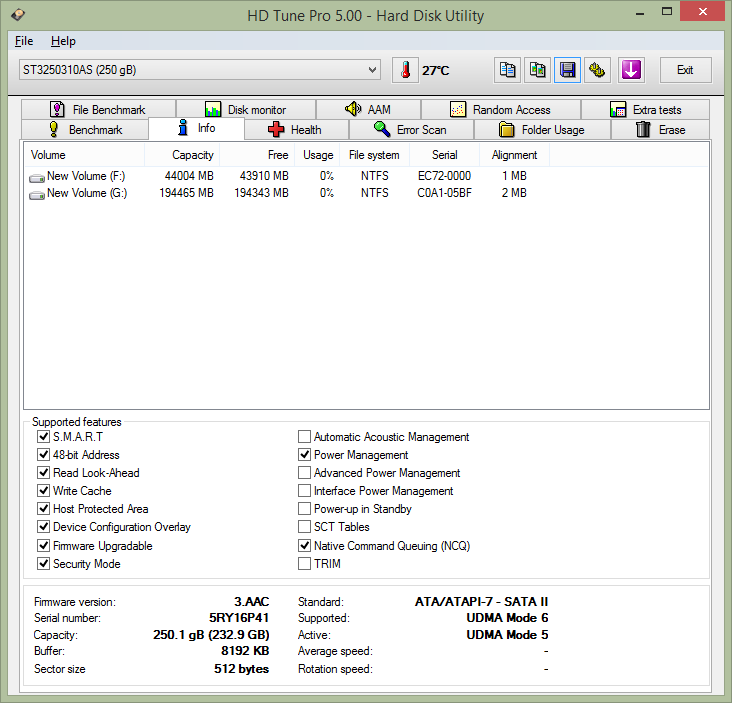Click the purple down-arrow icon

(x=631, y=70)
